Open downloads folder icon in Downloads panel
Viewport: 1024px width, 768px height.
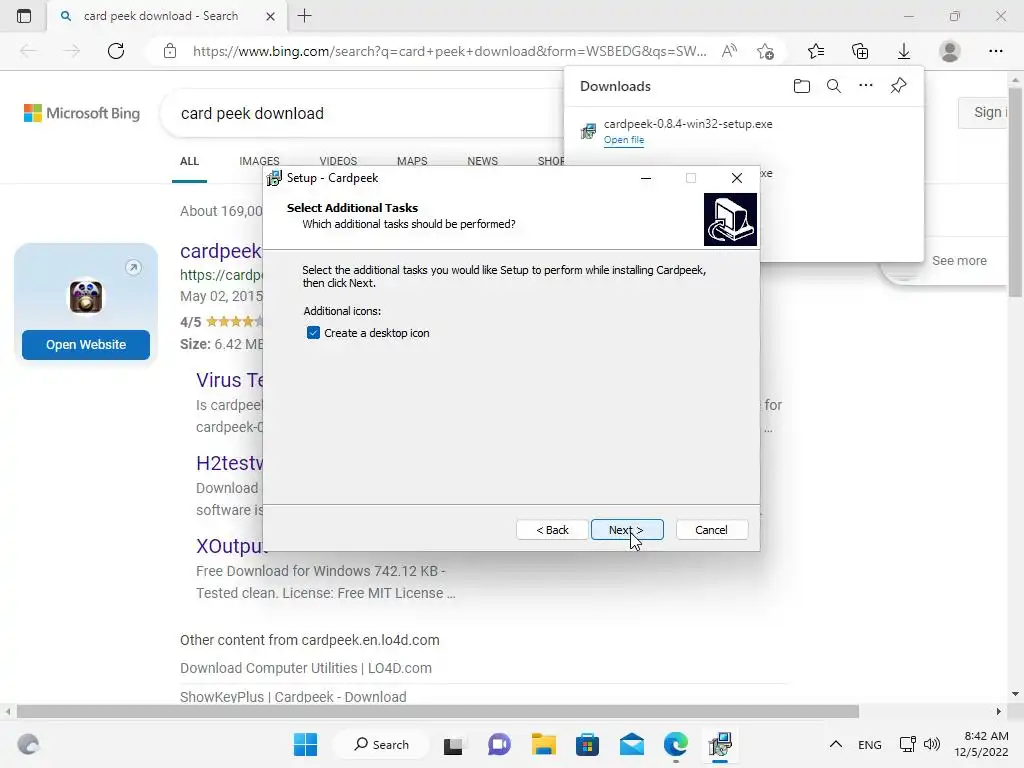coord(801,86)
